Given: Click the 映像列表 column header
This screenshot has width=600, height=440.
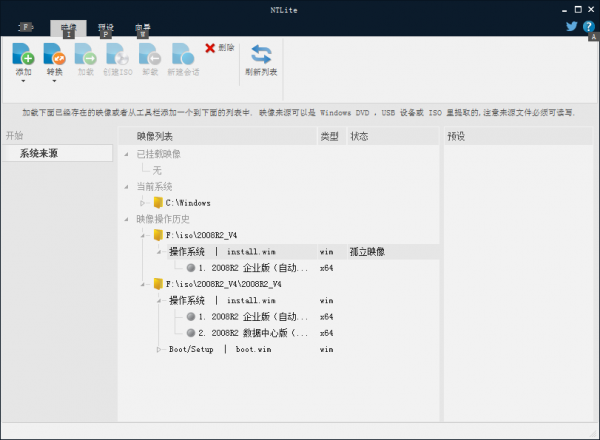Looking at the screenshot, I should click(156, 135).
